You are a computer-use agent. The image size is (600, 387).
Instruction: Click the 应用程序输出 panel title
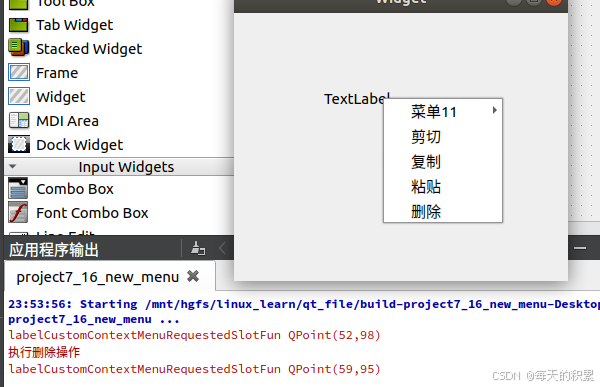(x=54, y=250)
